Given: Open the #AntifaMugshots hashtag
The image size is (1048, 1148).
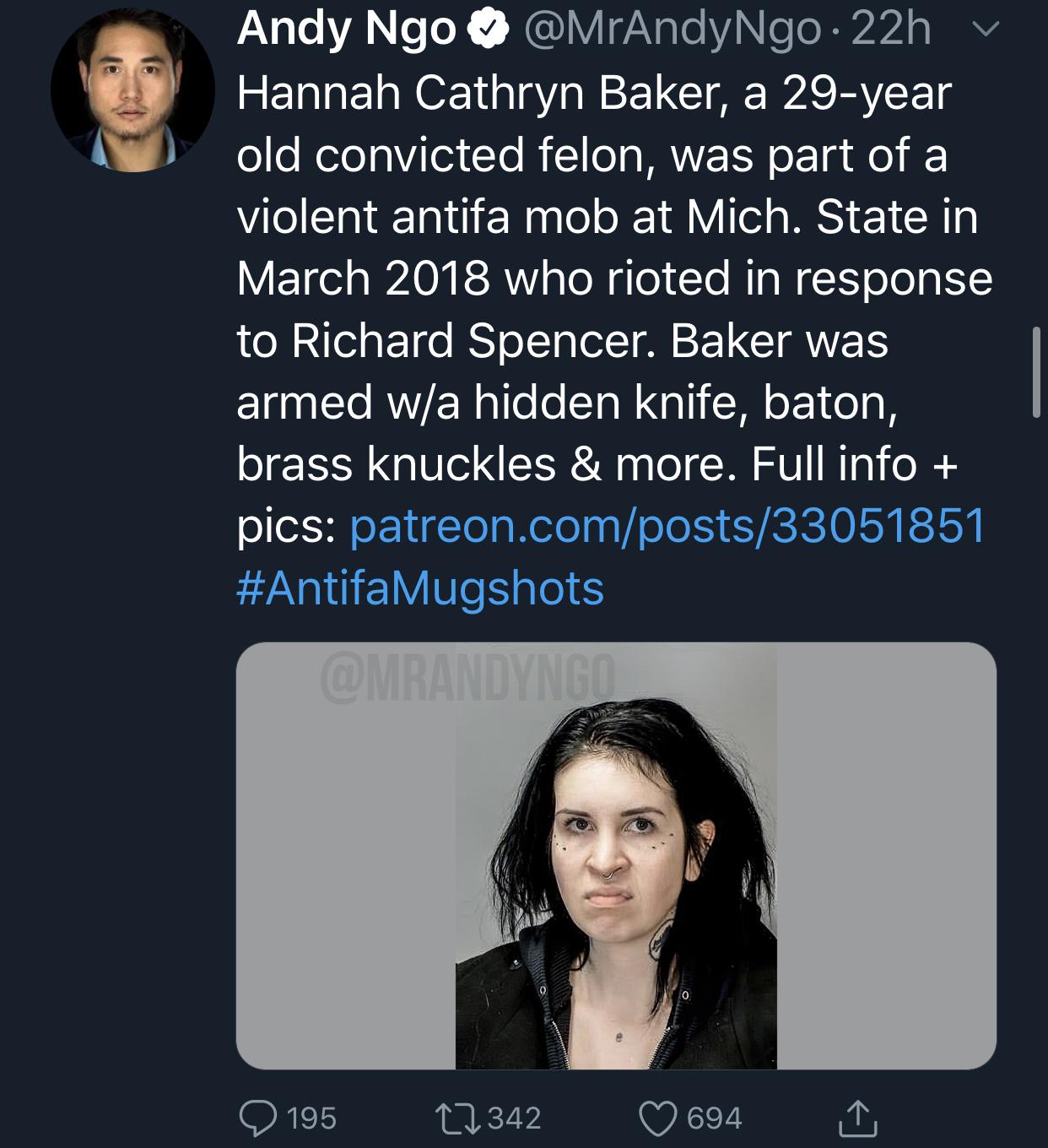Looking at the screenshot, I should coord(420,588).
